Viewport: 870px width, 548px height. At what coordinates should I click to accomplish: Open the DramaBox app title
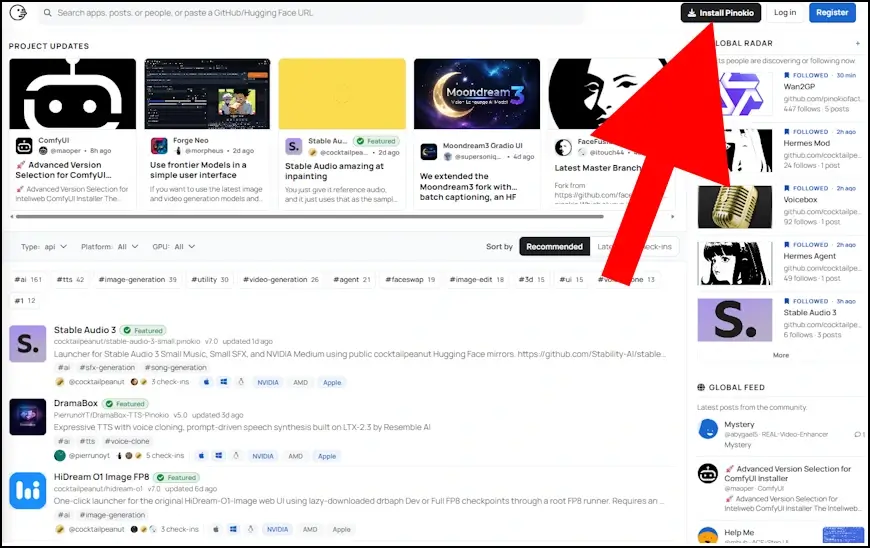(x=76, y=403)
